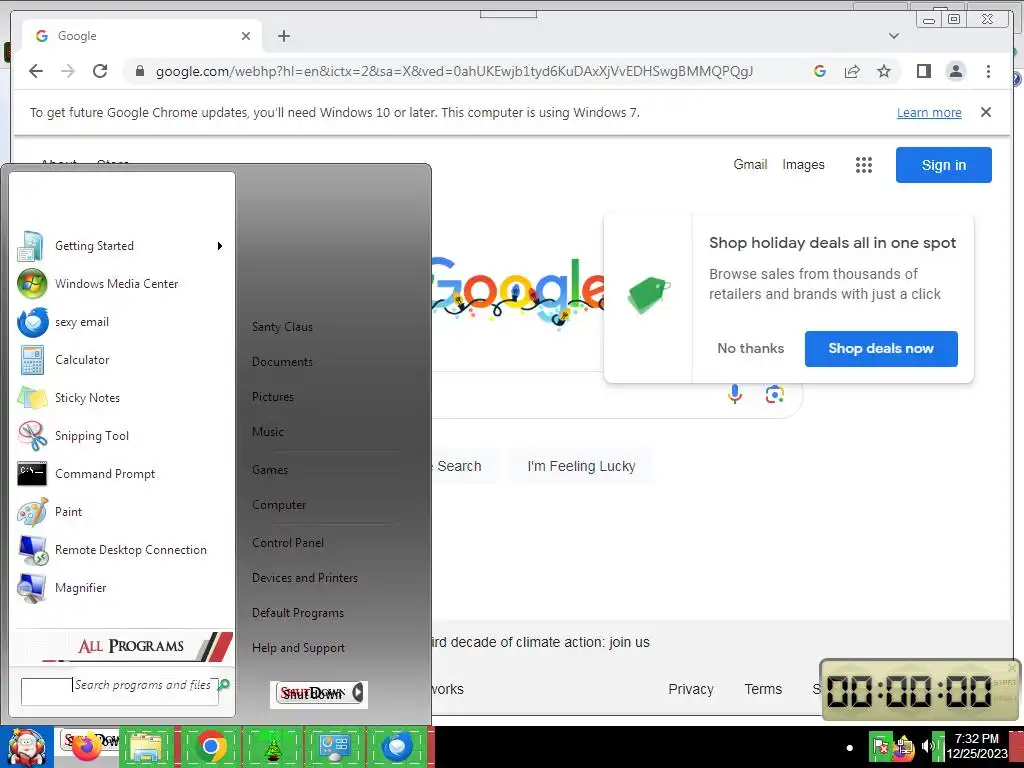Click I'm Feeling Lucky
This screenshot has width=1024, height=768.
tap(581, 466)
